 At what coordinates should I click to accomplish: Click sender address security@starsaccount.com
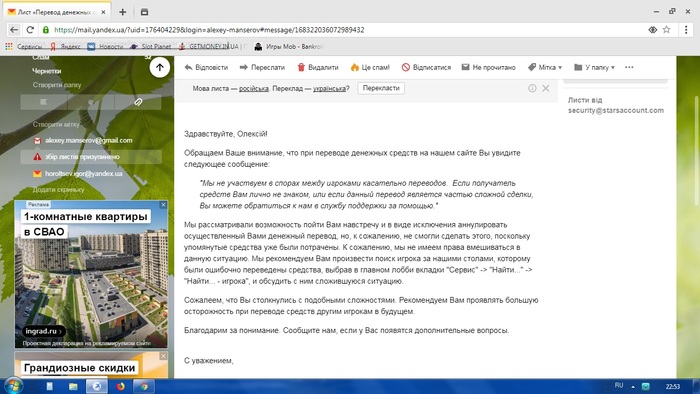tap(616, 110)
